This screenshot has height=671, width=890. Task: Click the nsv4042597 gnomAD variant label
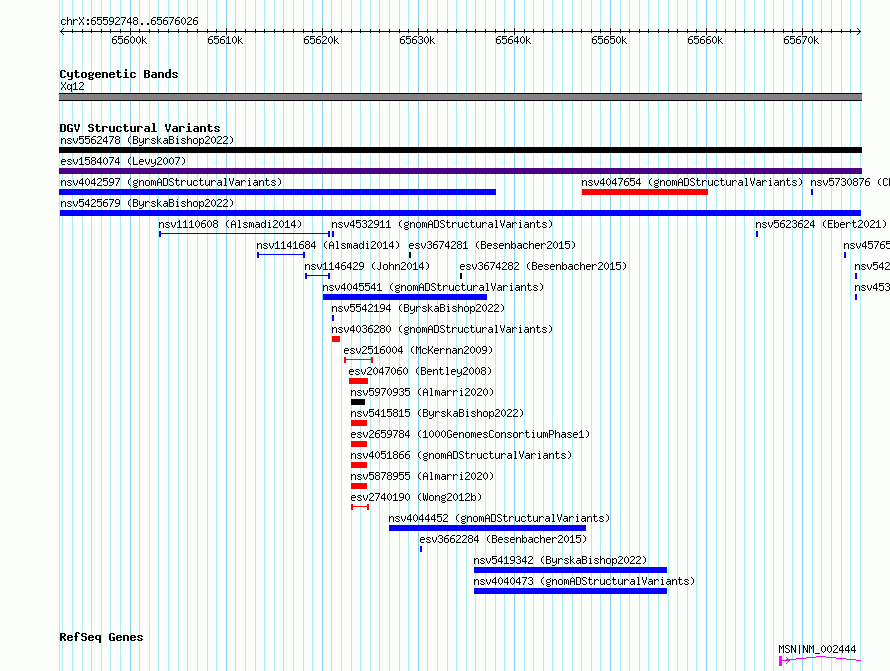pos(171,182)
